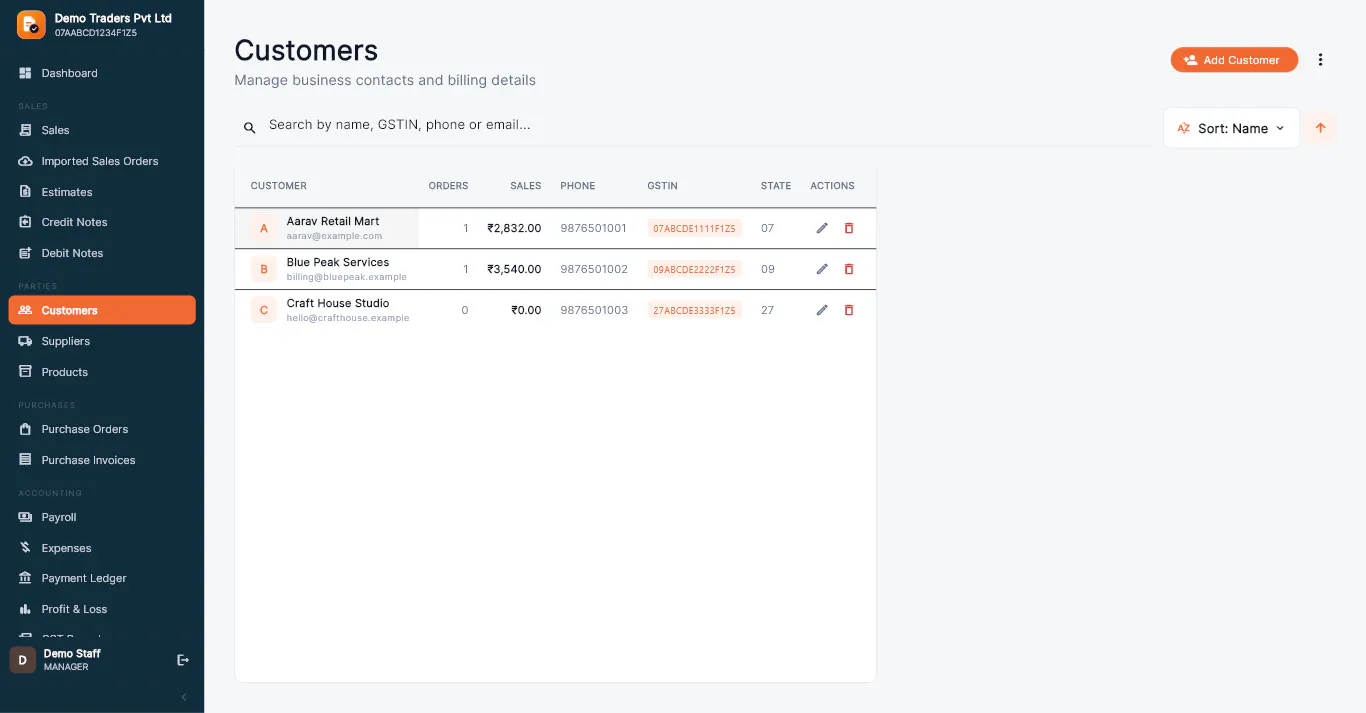Focus the customer search field

[693, 126]
